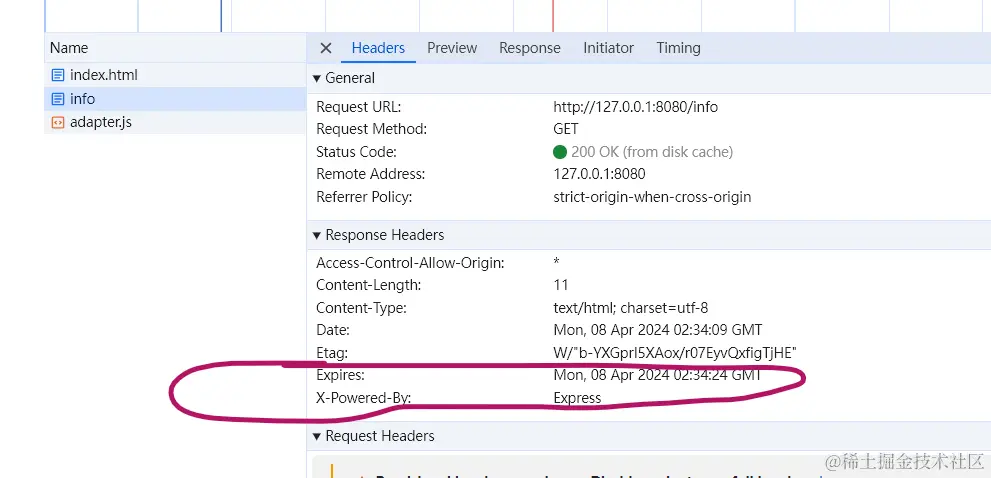Click the Date header value
Viewport: 991px width, 478px height.
click(x=657, y=330)
